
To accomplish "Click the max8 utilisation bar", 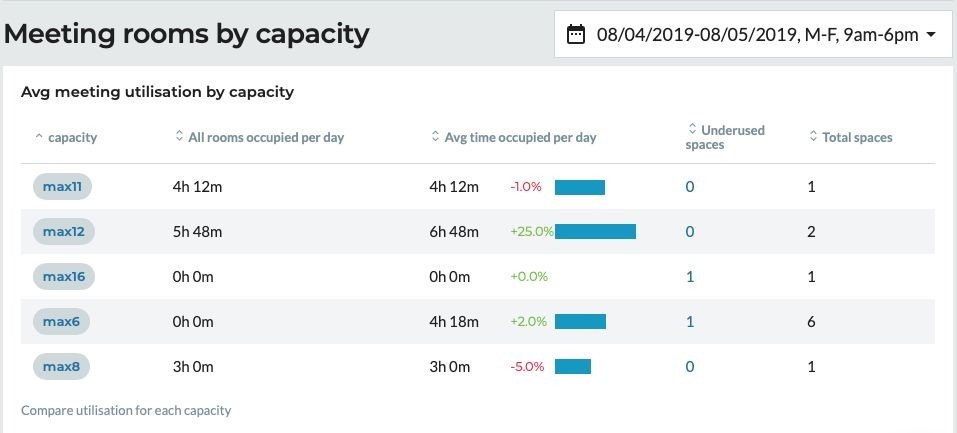I will pos(573,367).
